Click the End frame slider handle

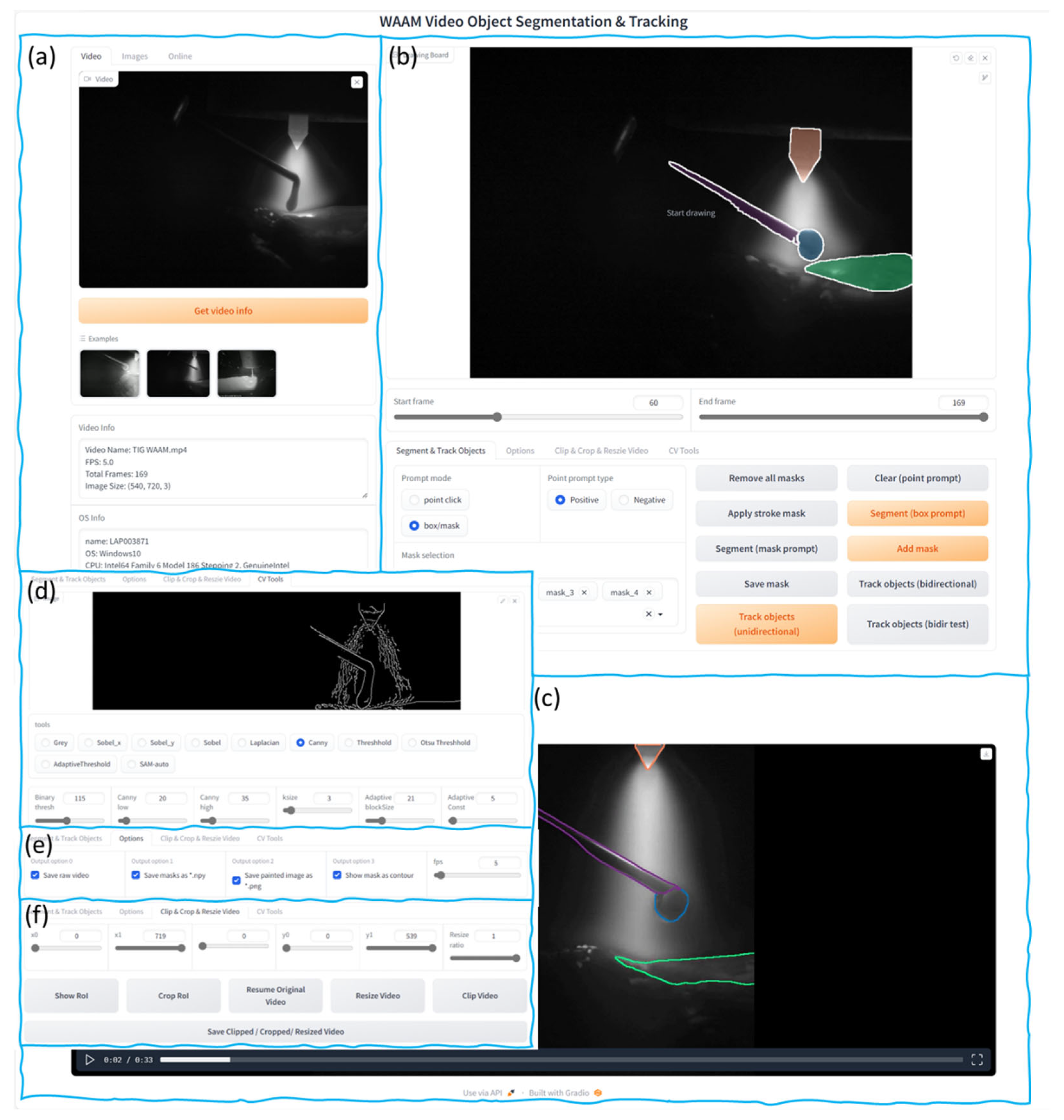point(984,417)
